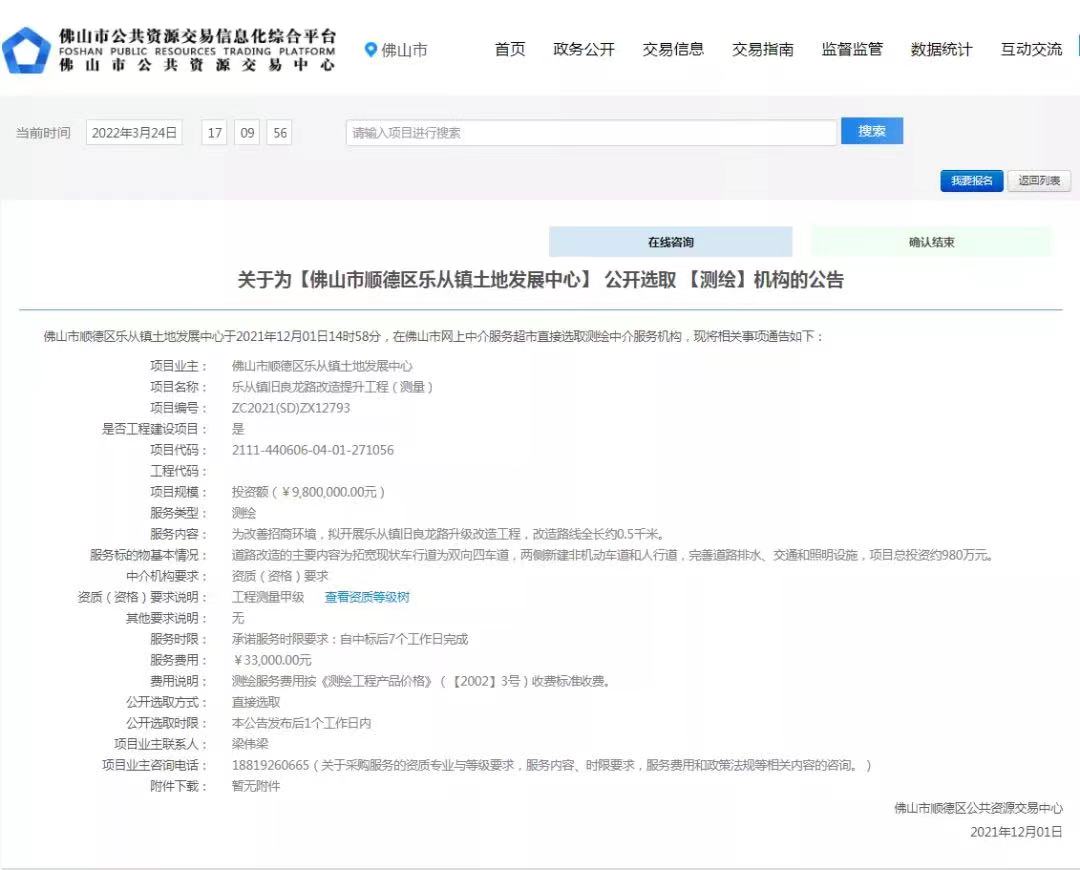Image resolution: width=1080 pixels, height=870 pixels.
Task: Open the 查看资质等级树 link
Action: (367, 597)
